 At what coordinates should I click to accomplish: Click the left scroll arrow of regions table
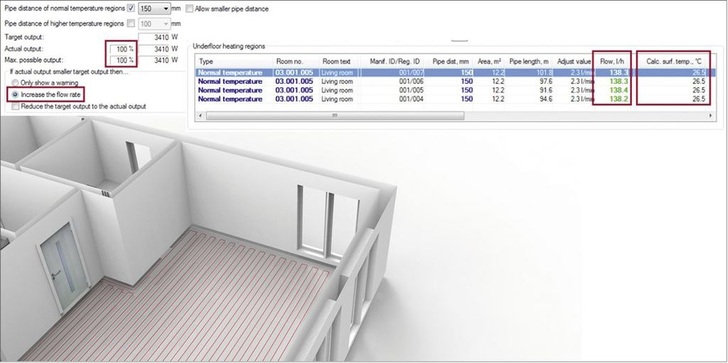200,116
